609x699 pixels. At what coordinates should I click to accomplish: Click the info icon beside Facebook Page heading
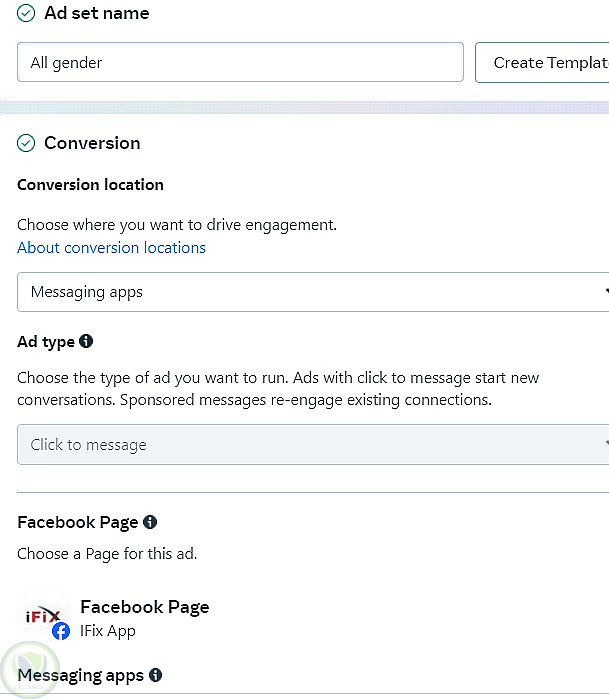click(150, 522)
